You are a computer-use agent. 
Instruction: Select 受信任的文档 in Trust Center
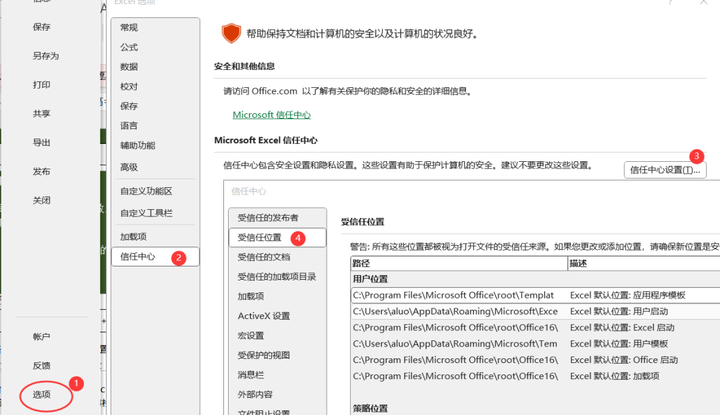(277, 257)
